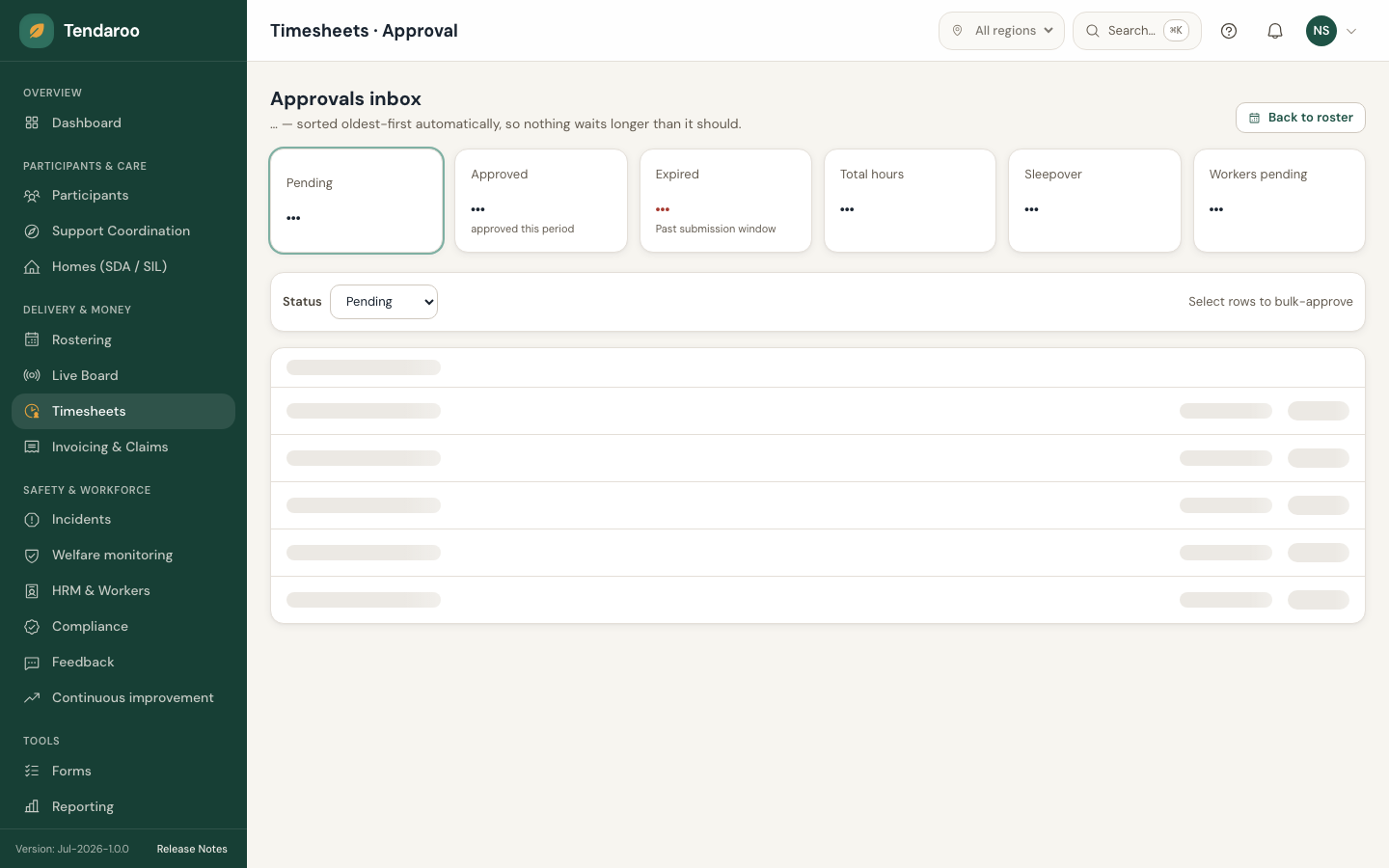Click the NS user avatar
The height and width of the screenshot is (868, 1389).
pyautogui.click(x=1321, y=31)
